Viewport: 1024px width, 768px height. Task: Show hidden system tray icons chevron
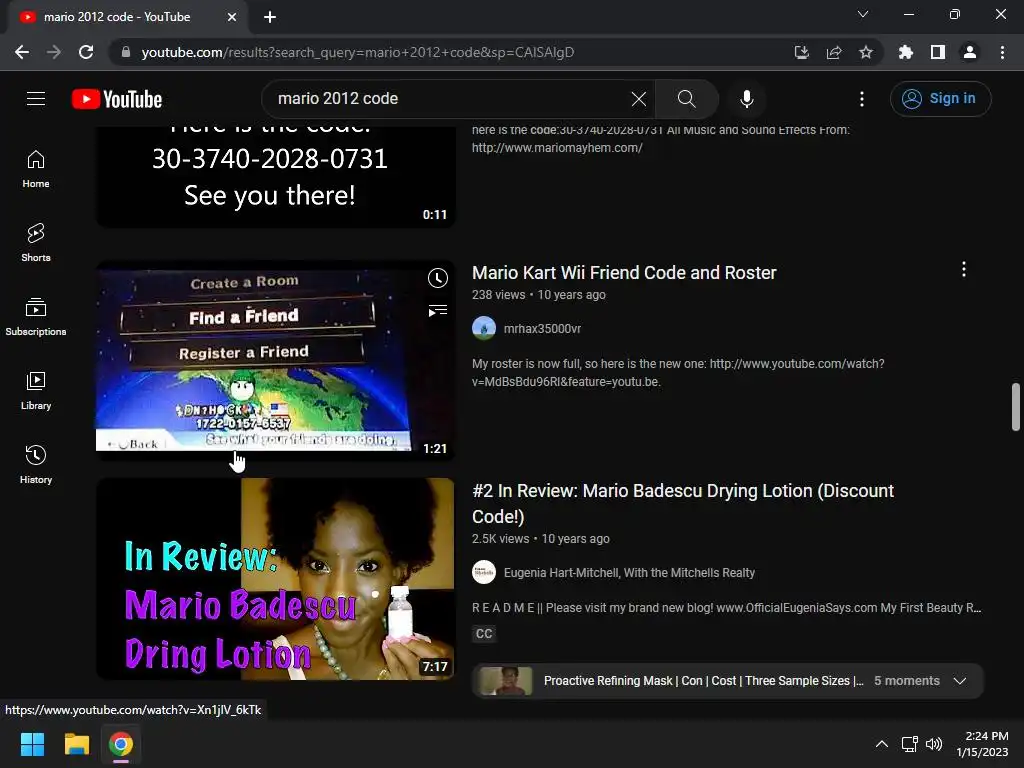(882, 744)
